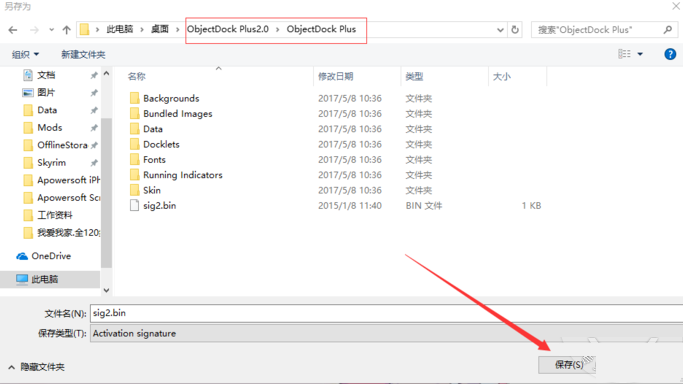Go up one folder level

click(x=66, y=30)
